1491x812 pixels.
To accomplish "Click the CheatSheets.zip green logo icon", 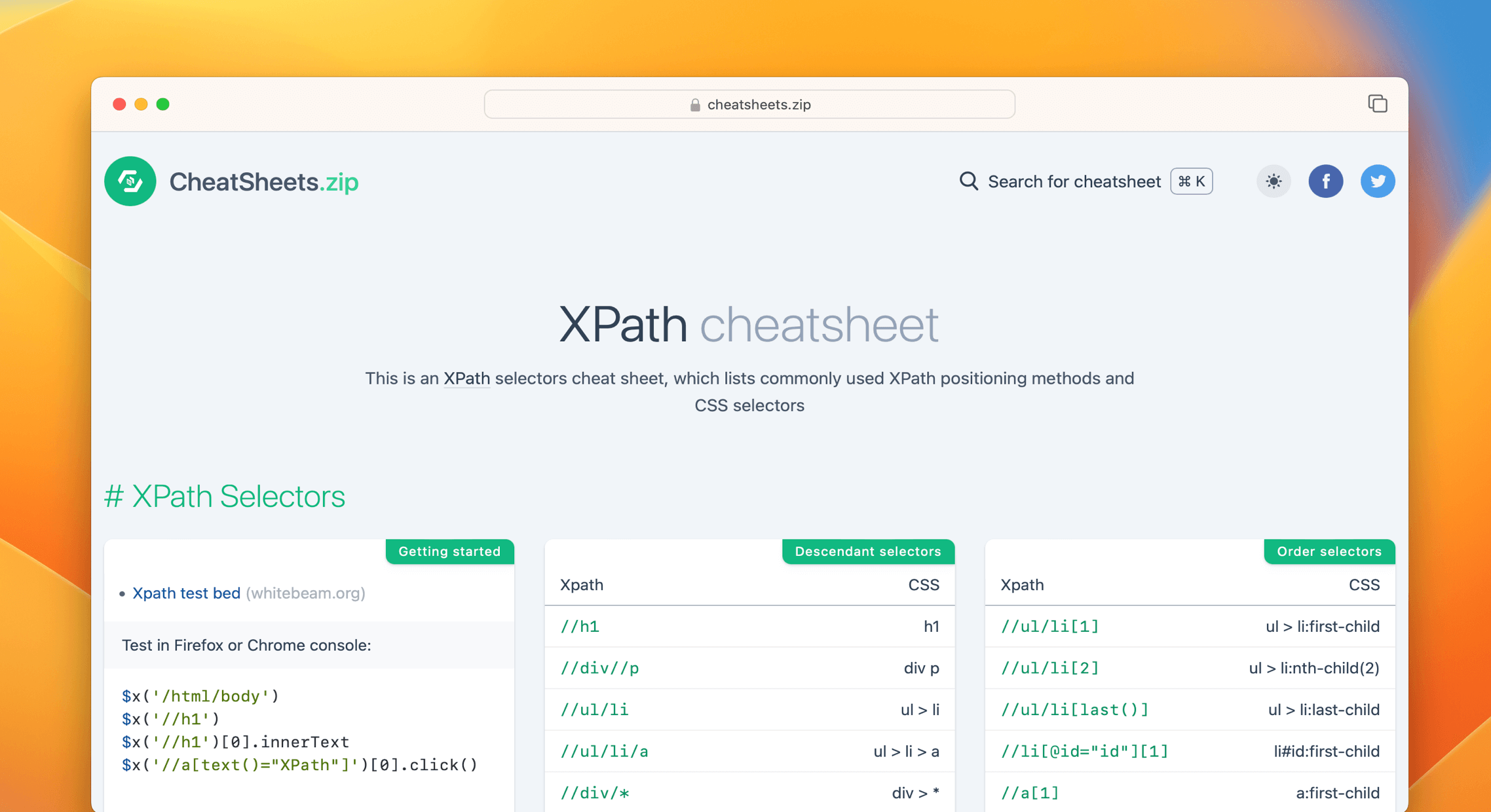I will (130, 181).
